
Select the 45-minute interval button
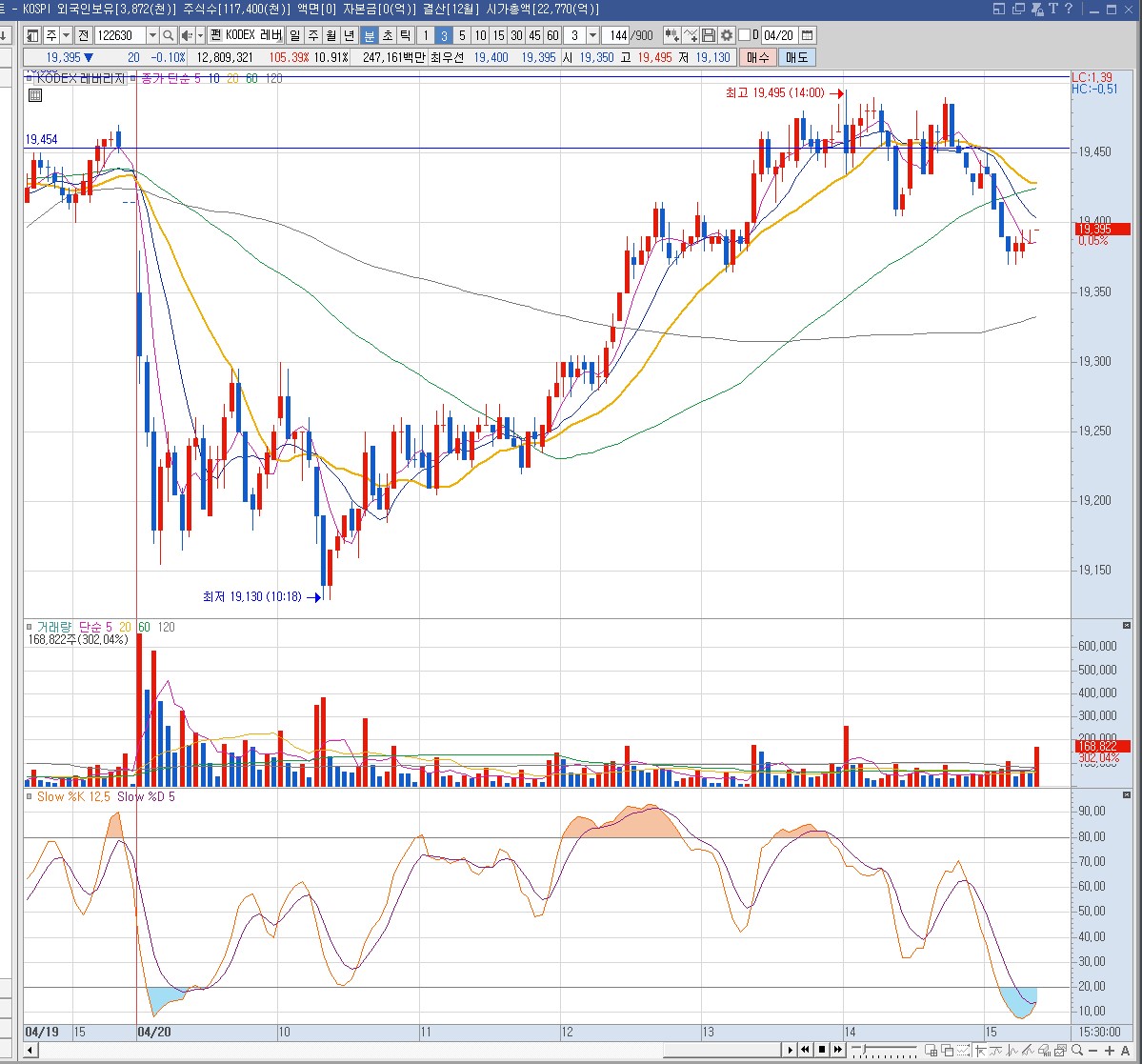[534, 35]
